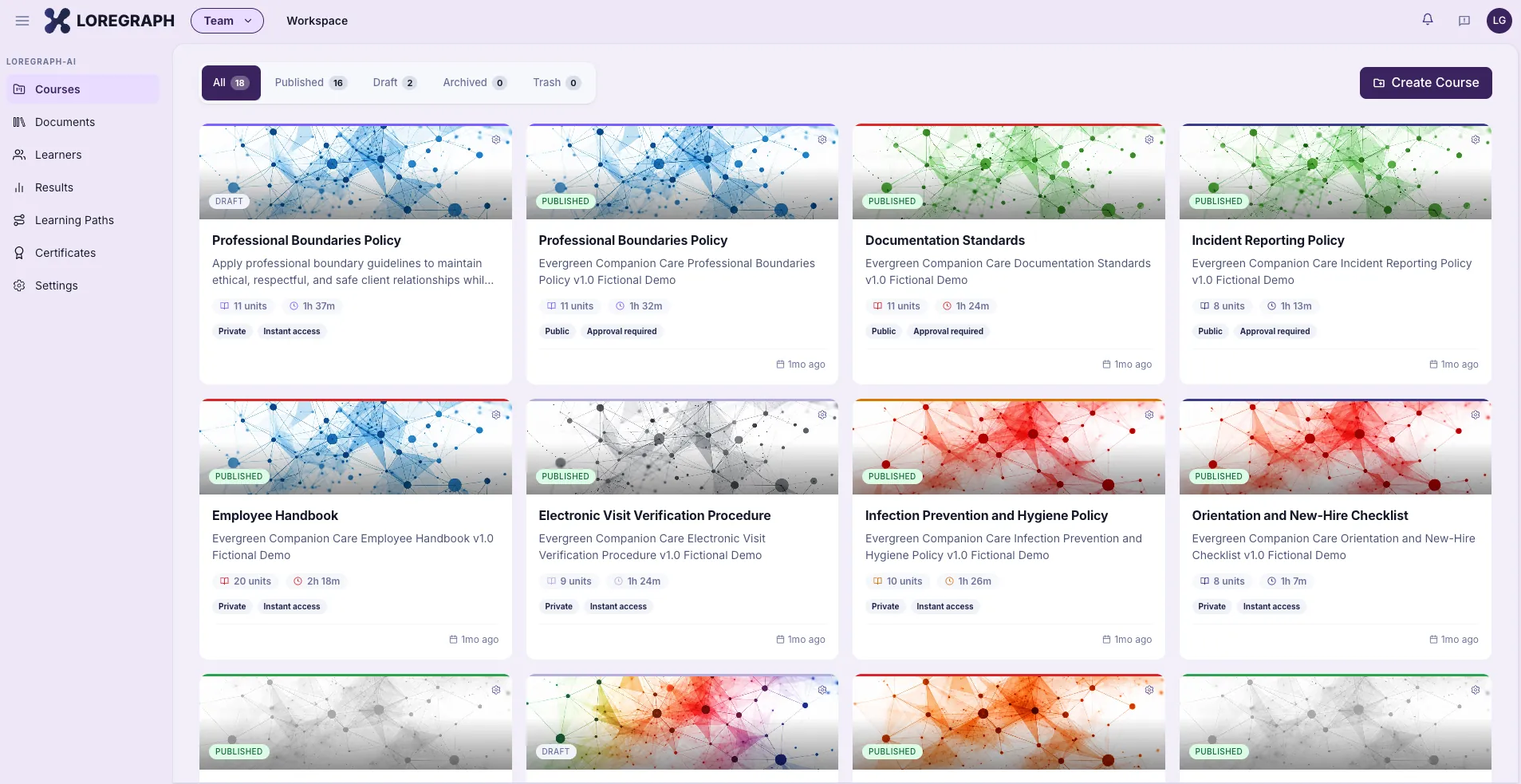Open settings gear on Incident Reporting Policy card
Screen dimensions: 1521x784
pyautogui.click(x=1476, y=140)
